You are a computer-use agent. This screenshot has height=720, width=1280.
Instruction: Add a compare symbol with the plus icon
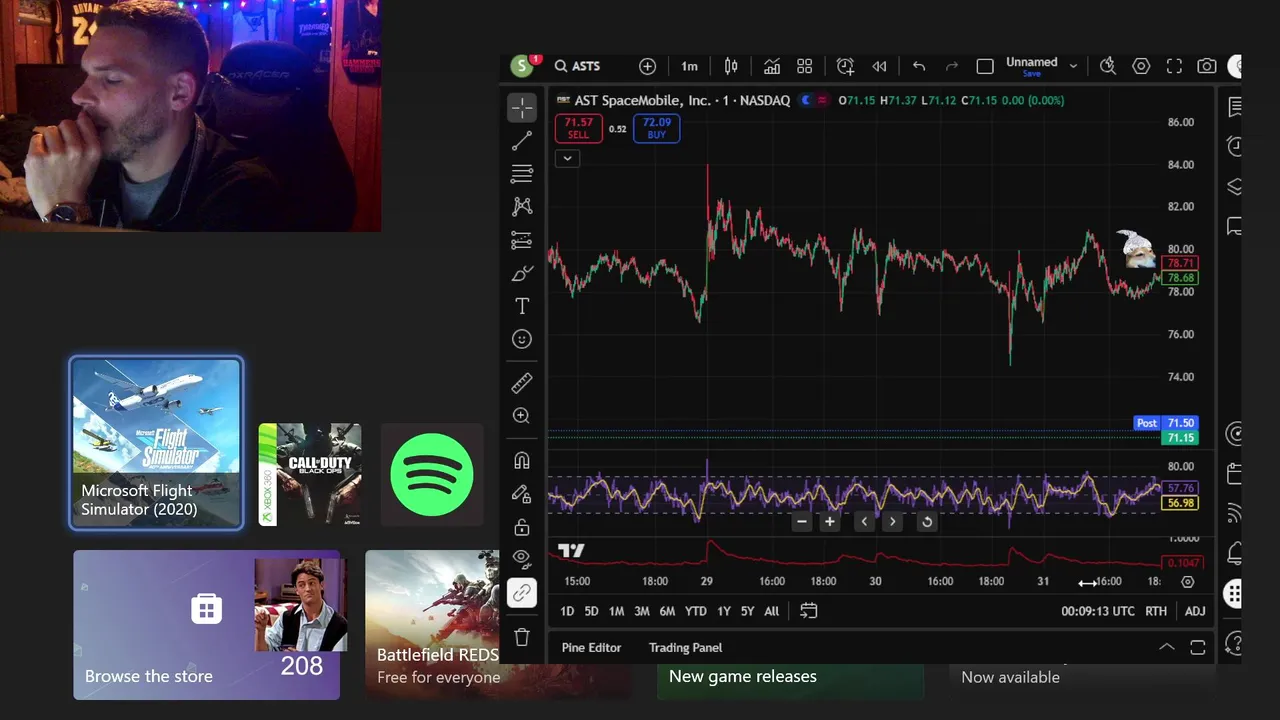coord(648,66)
